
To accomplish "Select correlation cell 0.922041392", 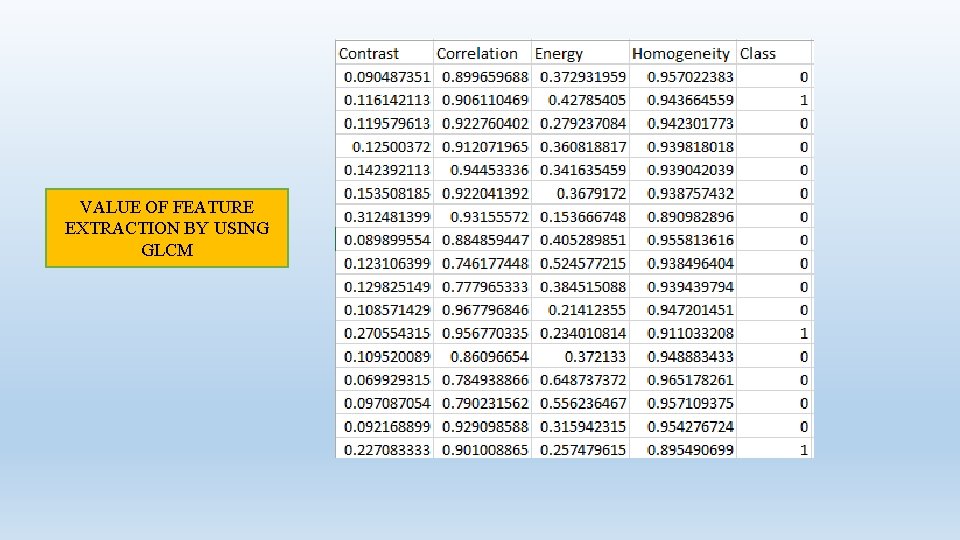I will click(482, 193).
